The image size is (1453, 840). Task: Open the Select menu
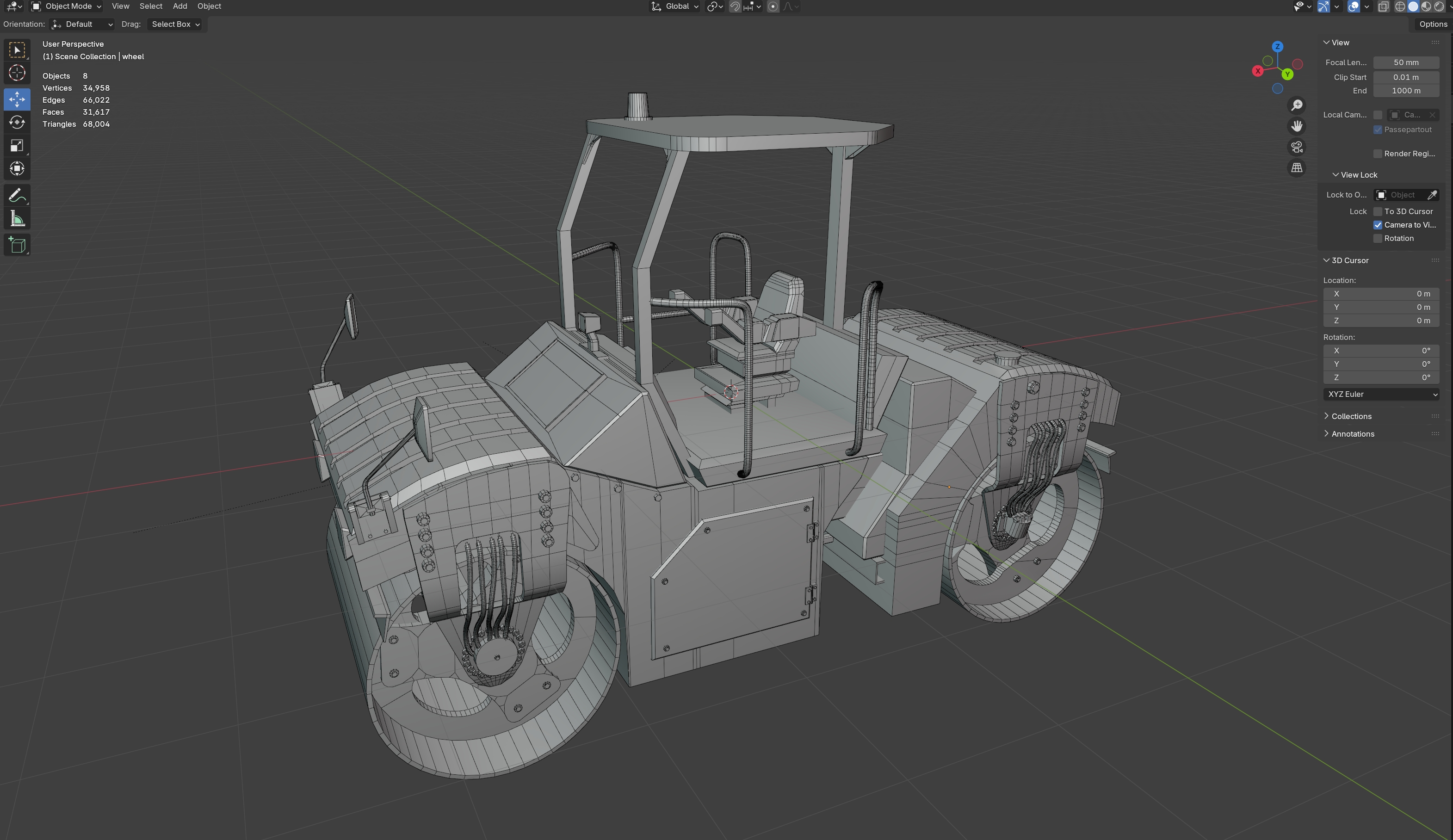(x=150, y=6)
